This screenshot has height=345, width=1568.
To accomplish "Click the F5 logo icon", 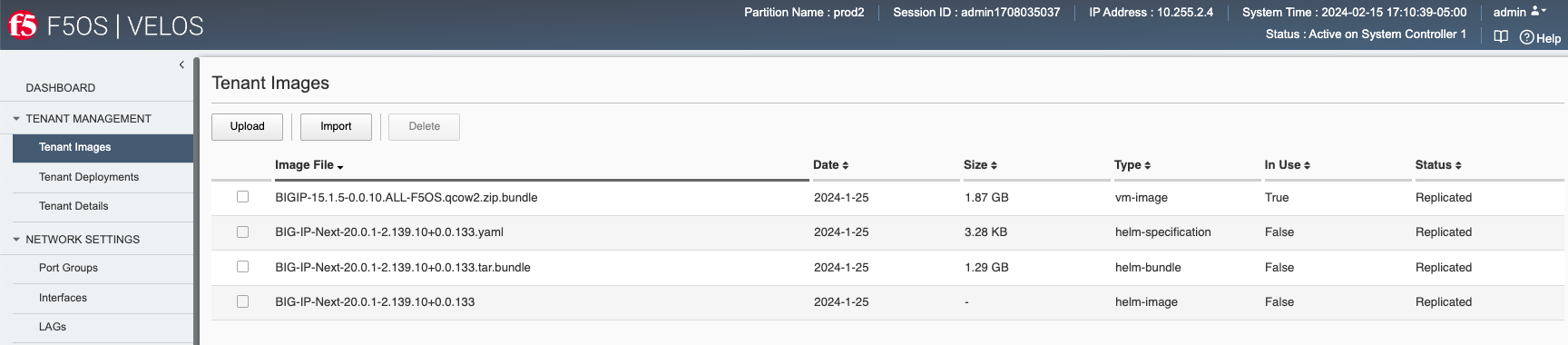I will point(23,25).
